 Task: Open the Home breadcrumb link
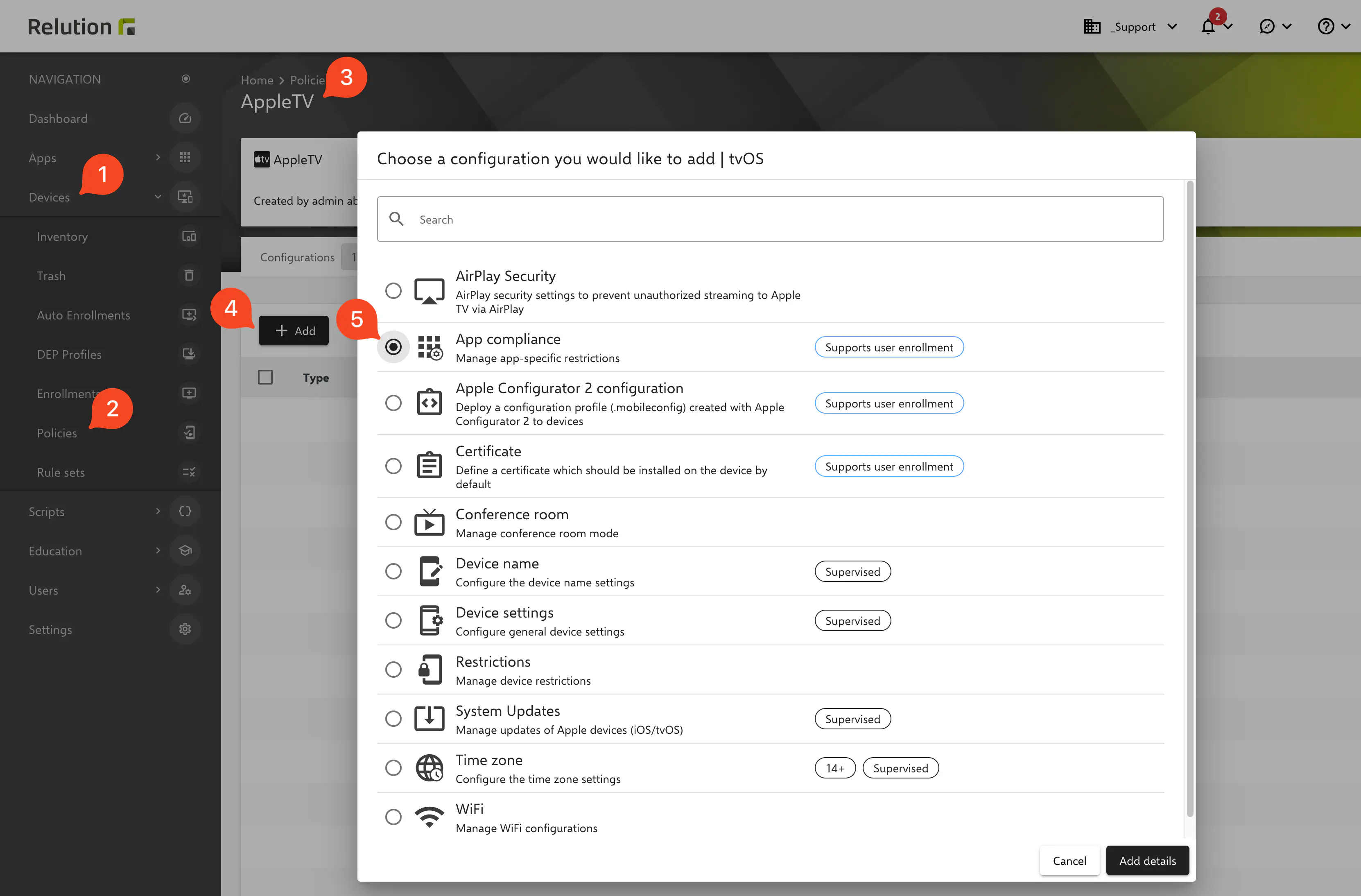pos(257,80)
